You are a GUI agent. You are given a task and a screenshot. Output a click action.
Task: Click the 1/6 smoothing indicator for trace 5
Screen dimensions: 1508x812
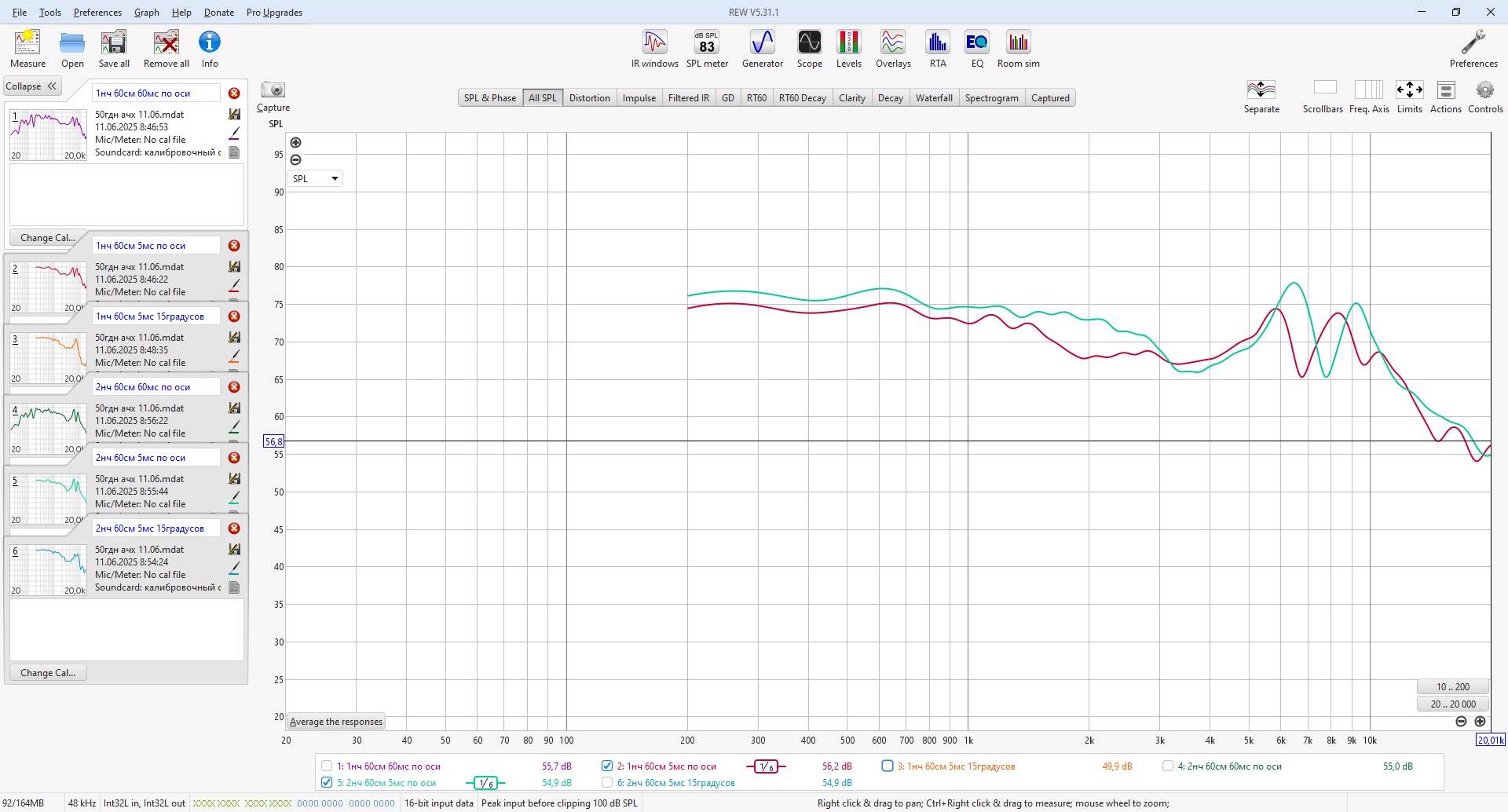pos(485,783)
